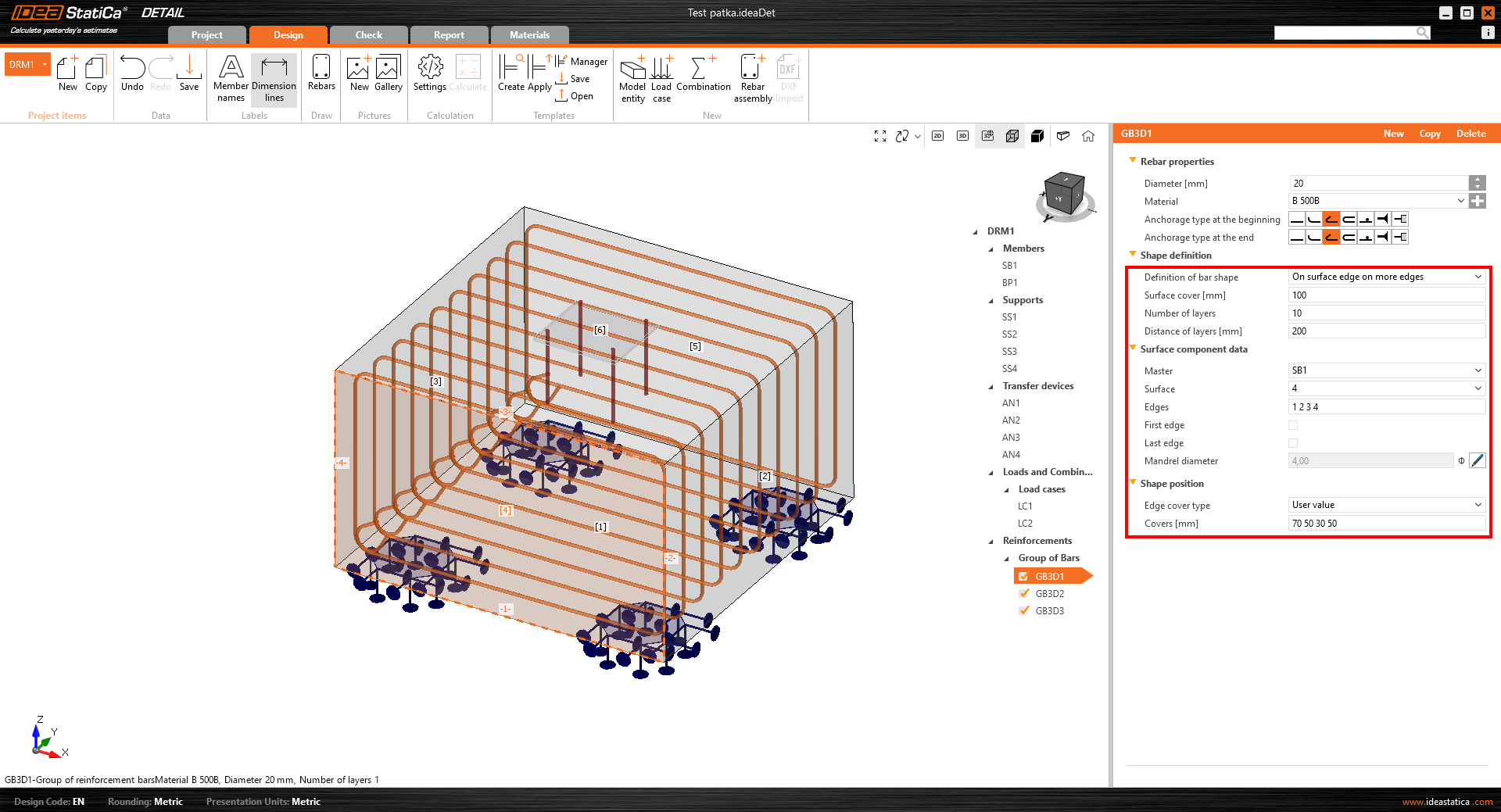Switch viewport to 2D view

[x=937, y=136]
